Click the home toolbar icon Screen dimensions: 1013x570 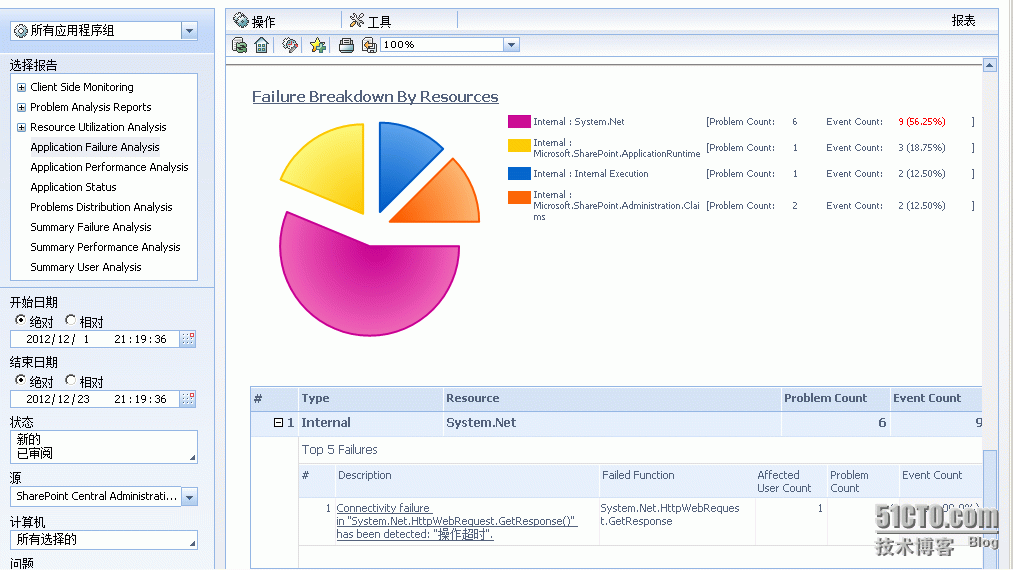(x=262, y=45)
